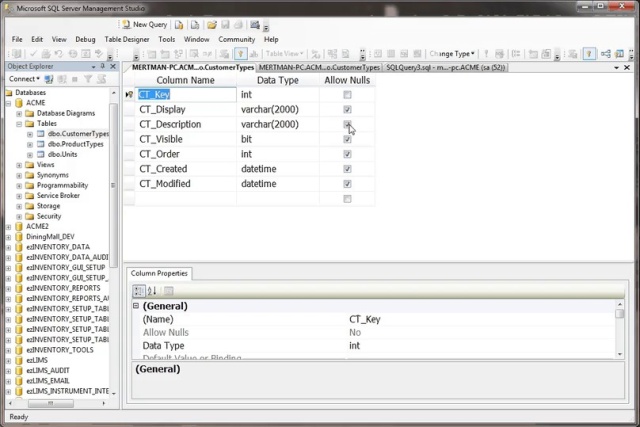
Task: Expand the Programmability folder
Action: [19, 186]
